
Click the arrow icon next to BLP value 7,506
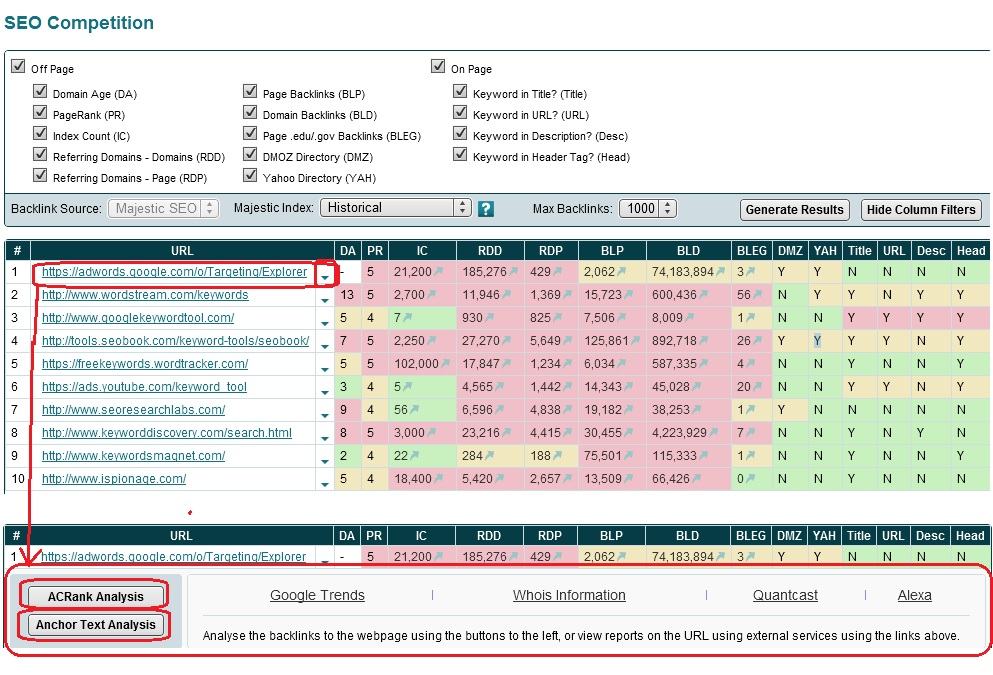point(623,317)
